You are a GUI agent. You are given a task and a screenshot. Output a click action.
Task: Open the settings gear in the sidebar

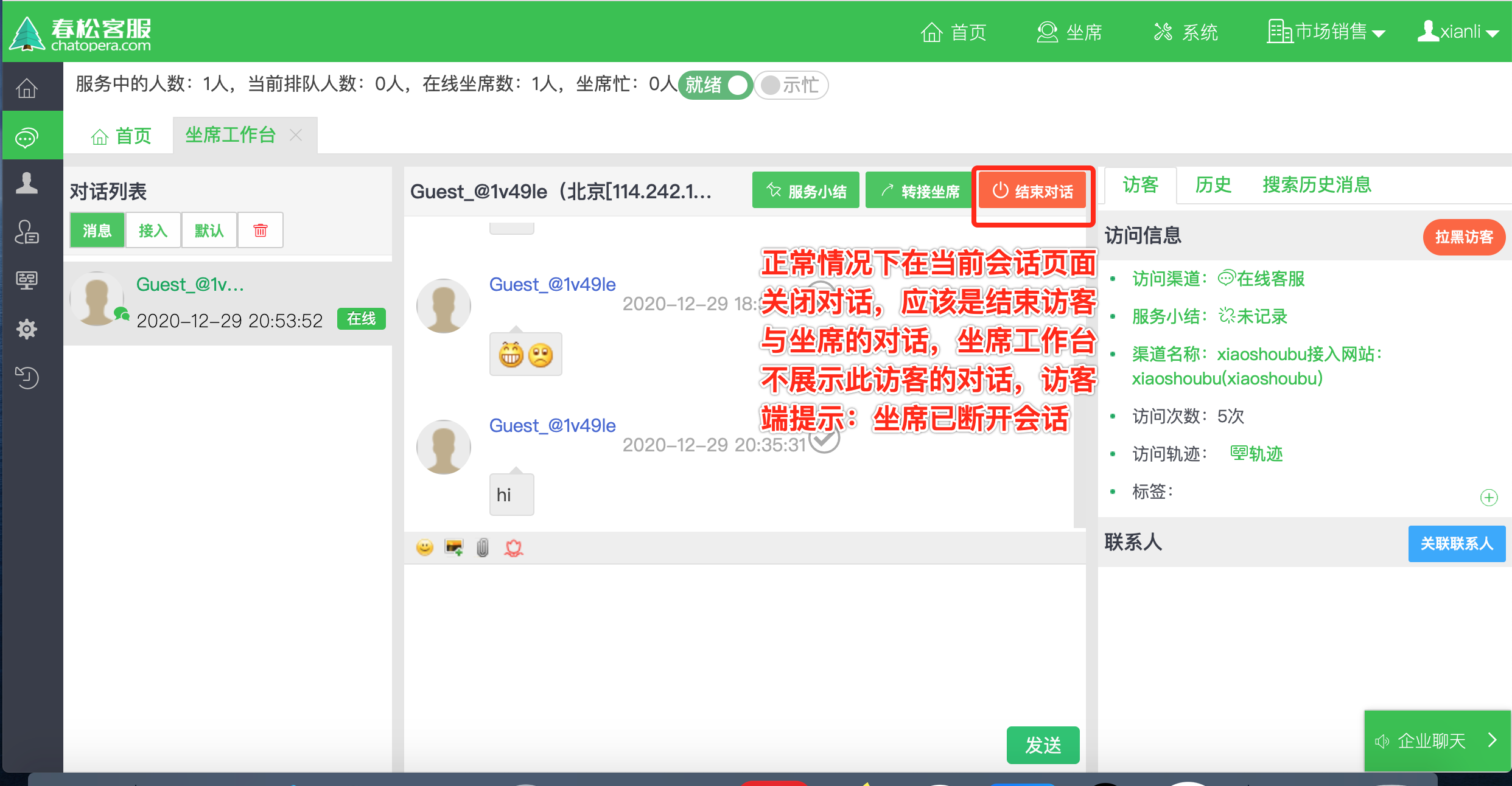[x=27, y=329]
